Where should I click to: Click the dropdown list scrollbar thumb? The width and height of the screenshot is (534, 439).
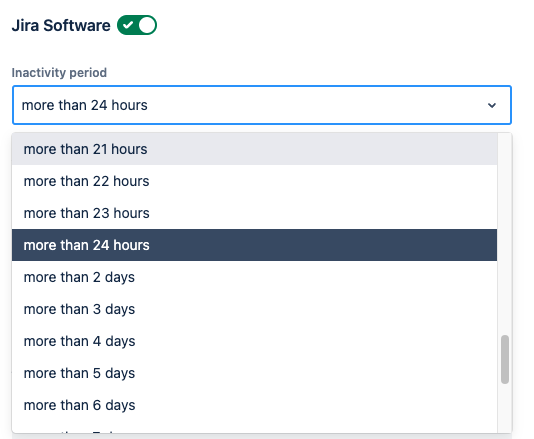[x=505, y=360]
